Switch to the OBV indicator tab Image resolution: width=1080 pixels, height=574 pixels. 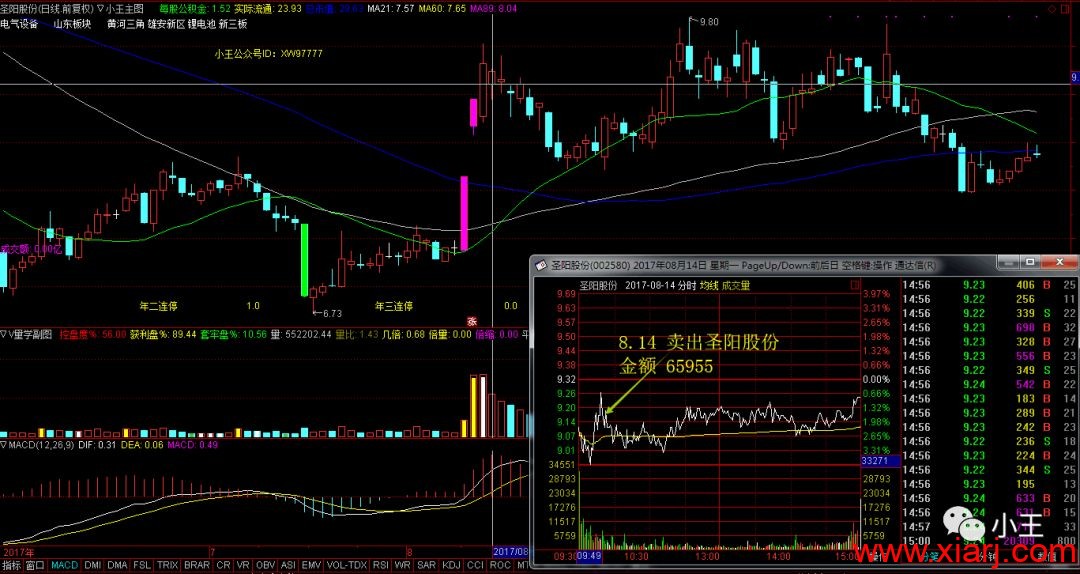click(265, 565)
